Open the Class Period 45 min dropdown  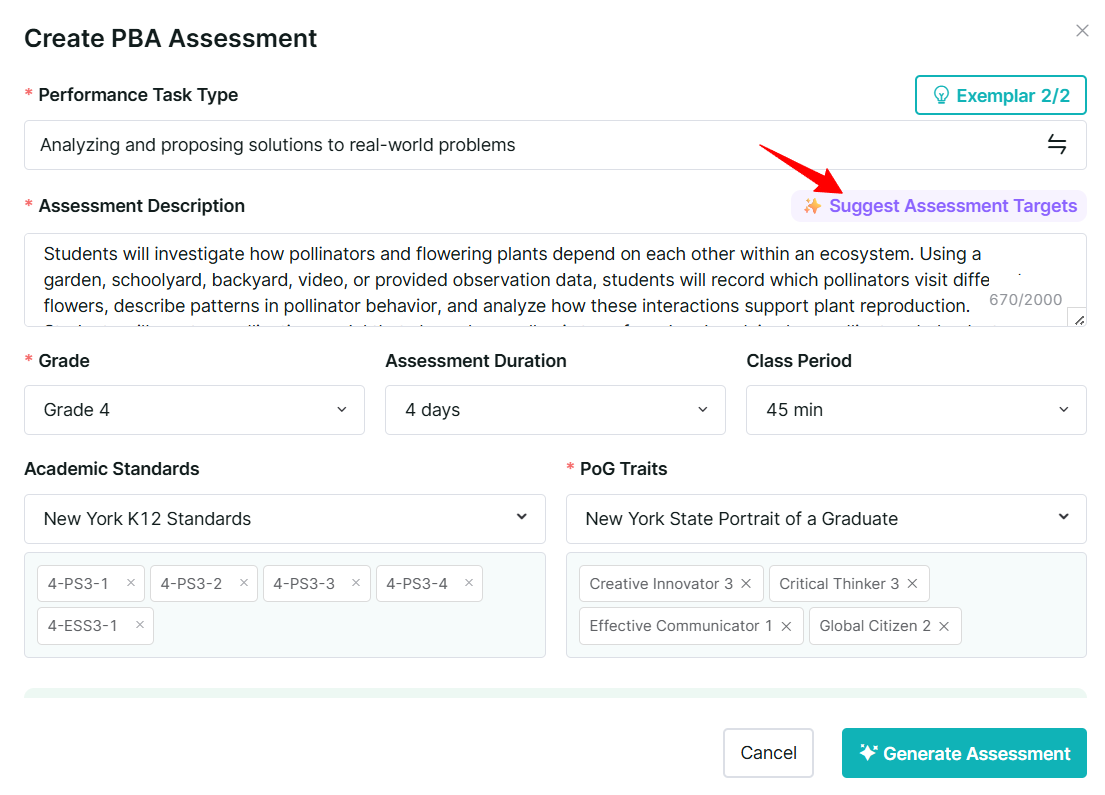point(916,409)
